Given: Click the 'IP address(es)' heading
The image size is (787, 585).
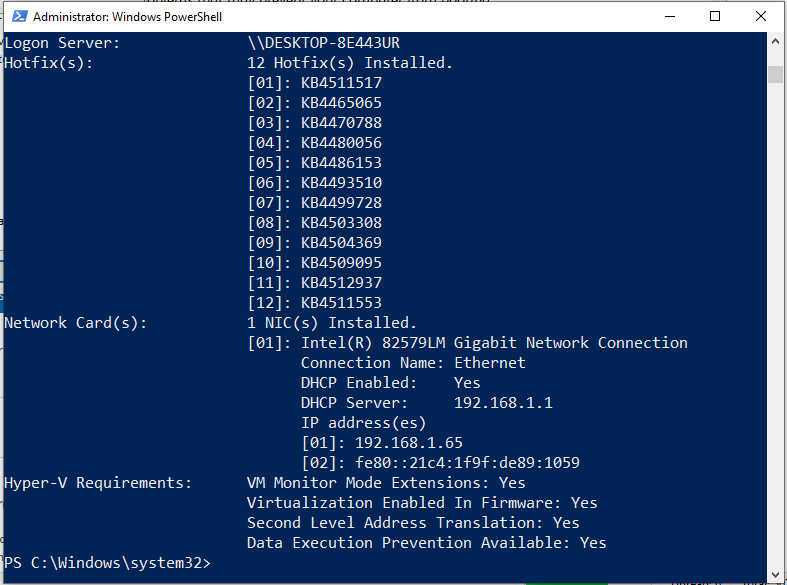Looking at the screenshot, I should [363, 423].
